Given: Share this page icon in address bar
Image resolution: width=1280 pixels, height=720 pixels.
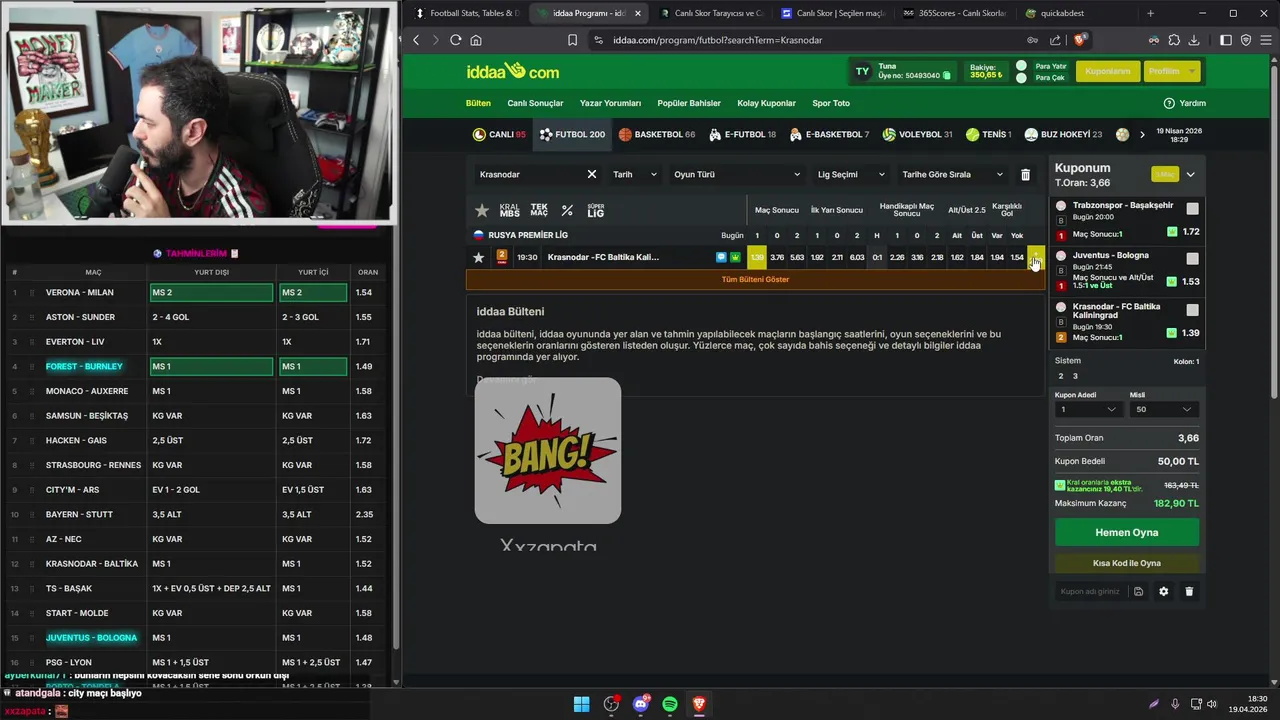Looking at the screenshot, I should tap(1055, 40).
